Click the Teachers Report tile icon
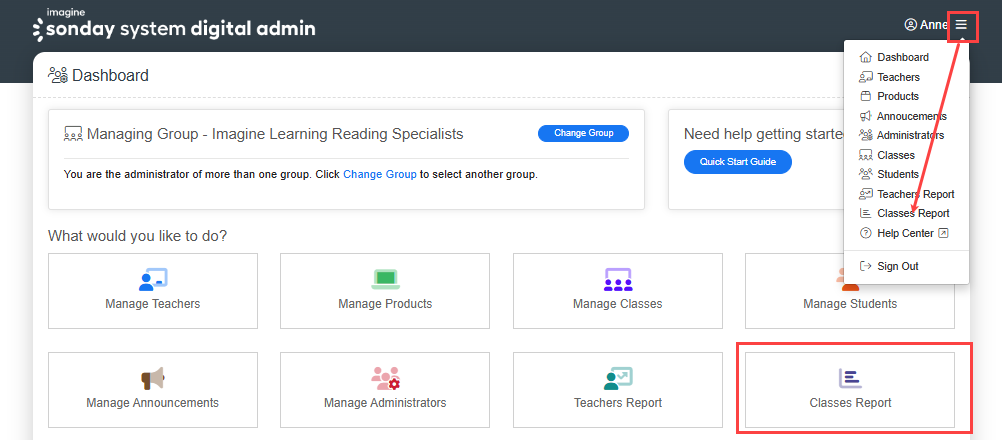The width and height of the screenshot is (1002, 440). [x=617, y=379]
